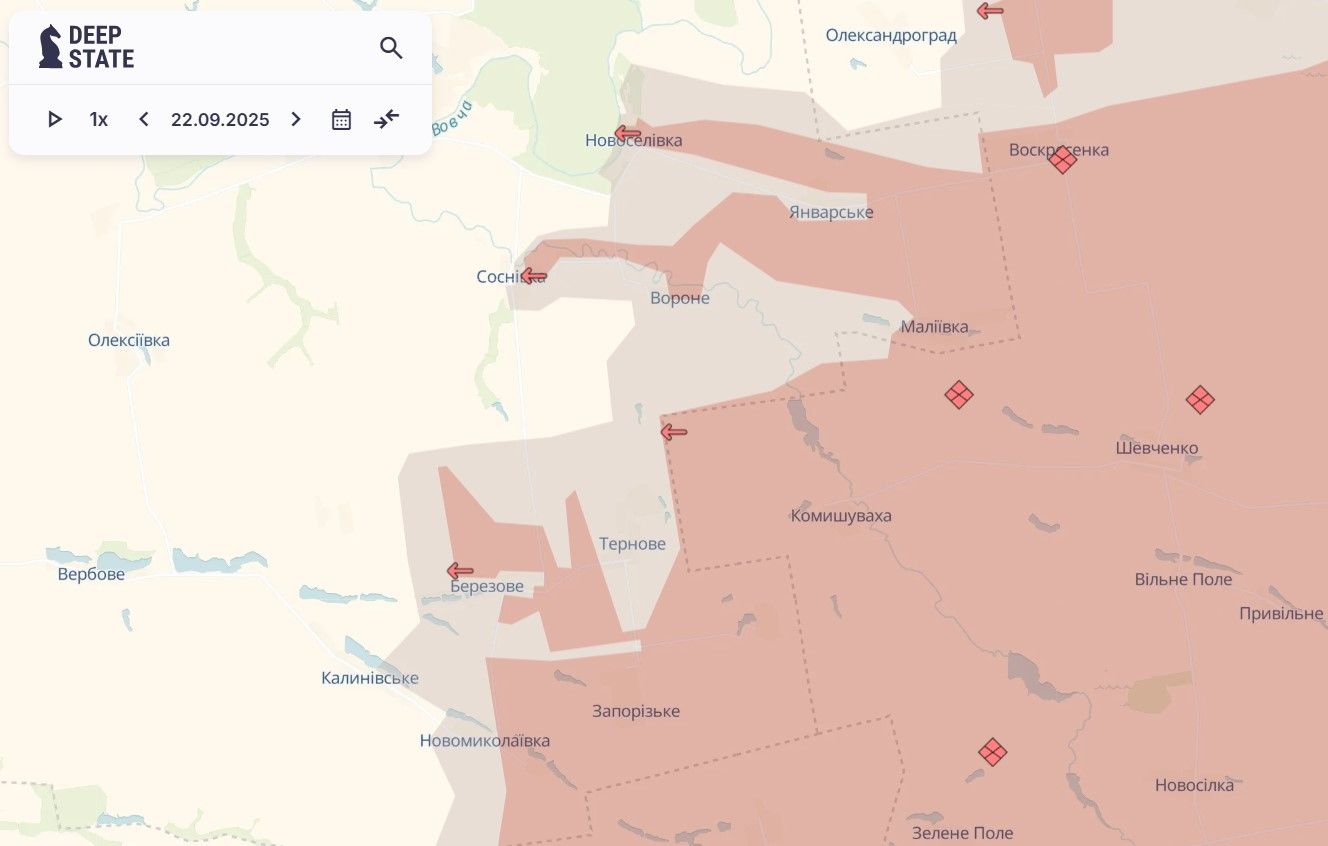1328x846 pixels.
Task: Click the Запорізьке settlement label
Action: [x=636, y=711]
